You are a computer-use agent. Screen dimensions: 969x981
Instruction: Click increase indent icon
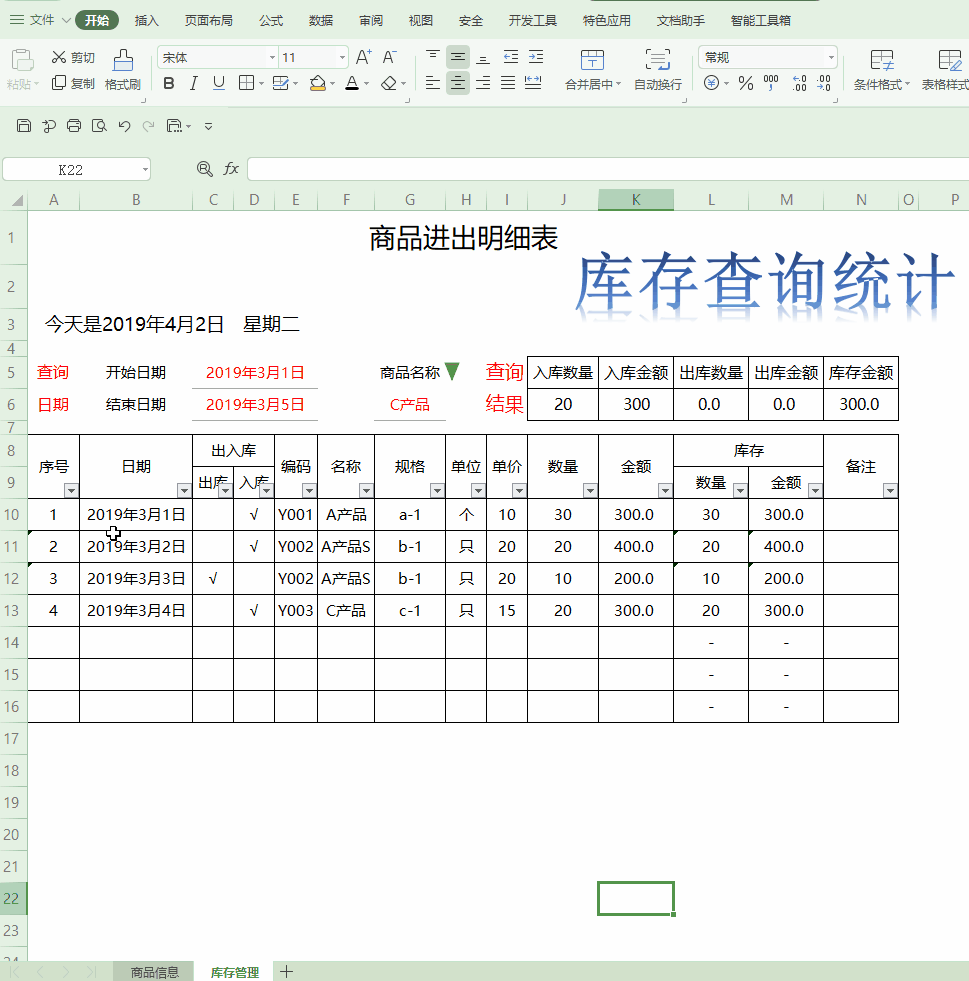pos(536,58)
